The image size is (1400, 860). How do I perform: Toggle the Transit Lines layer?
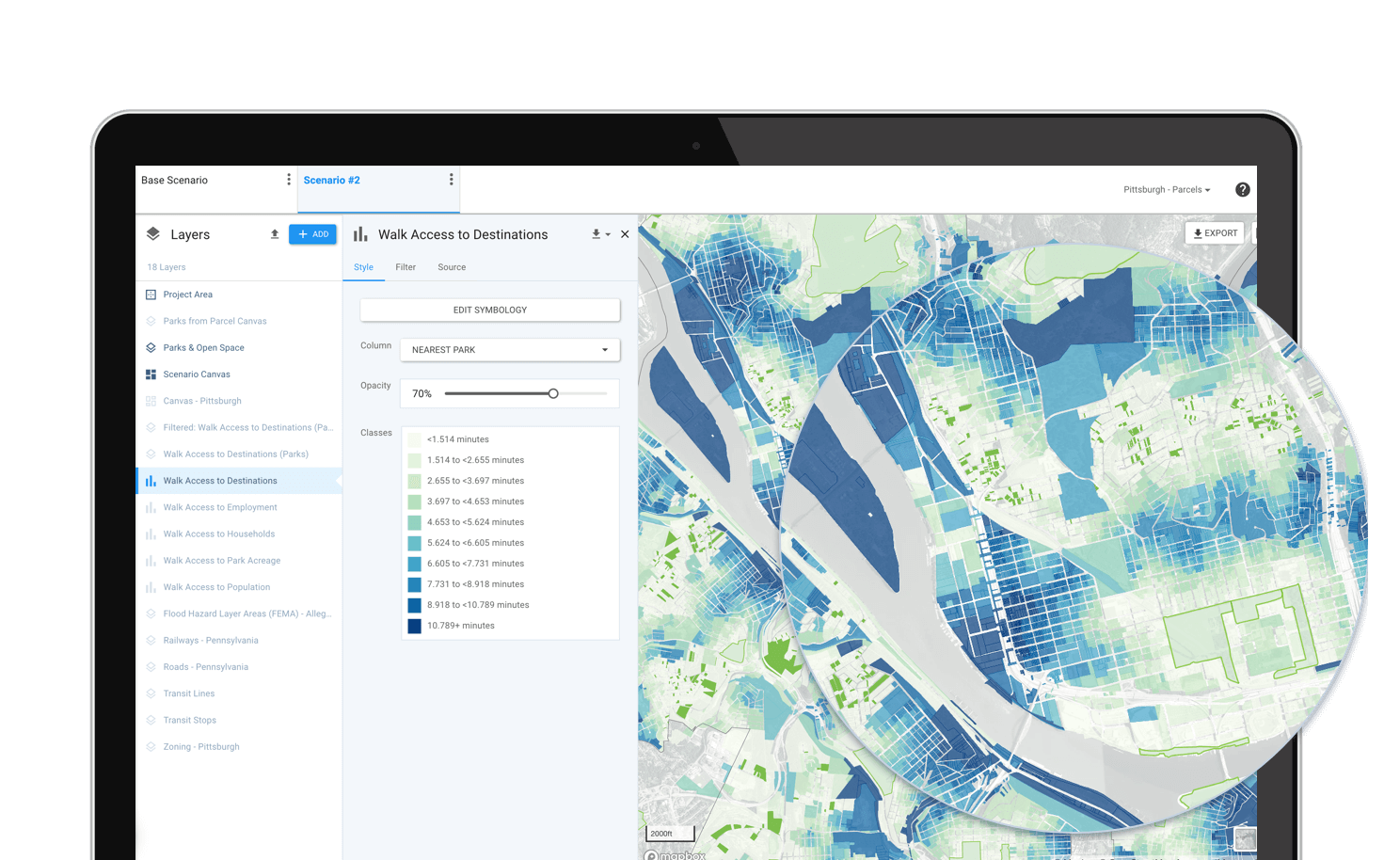click(x=151, y=693)
